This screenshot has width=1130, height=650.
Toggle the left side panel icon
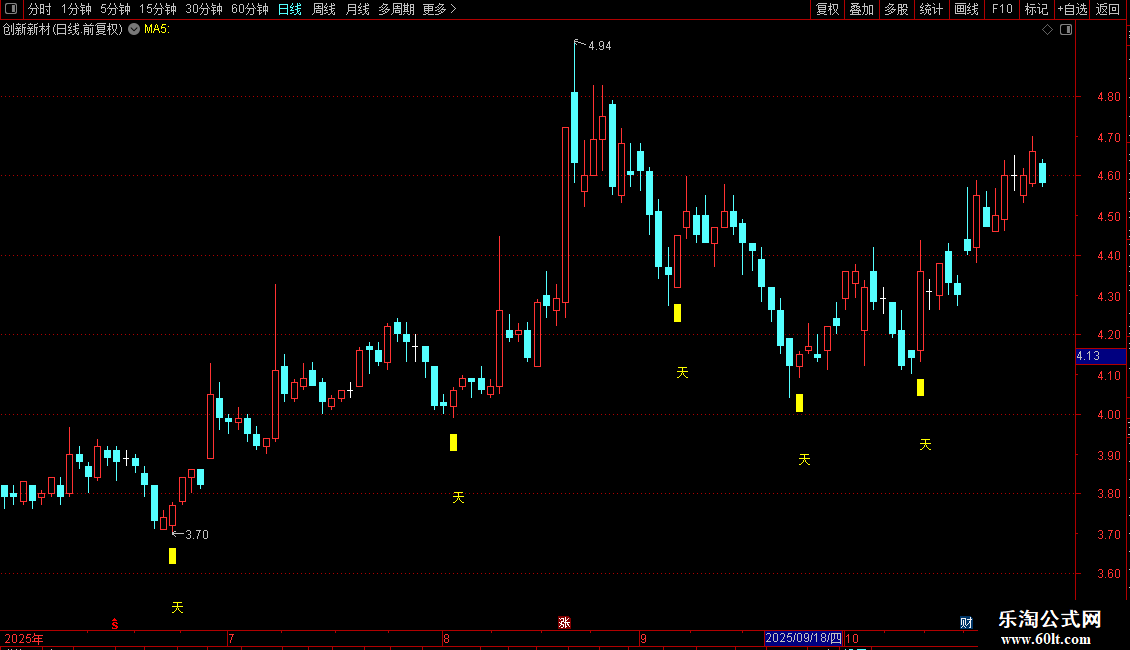pyautogui.click(x=11, y=9)
